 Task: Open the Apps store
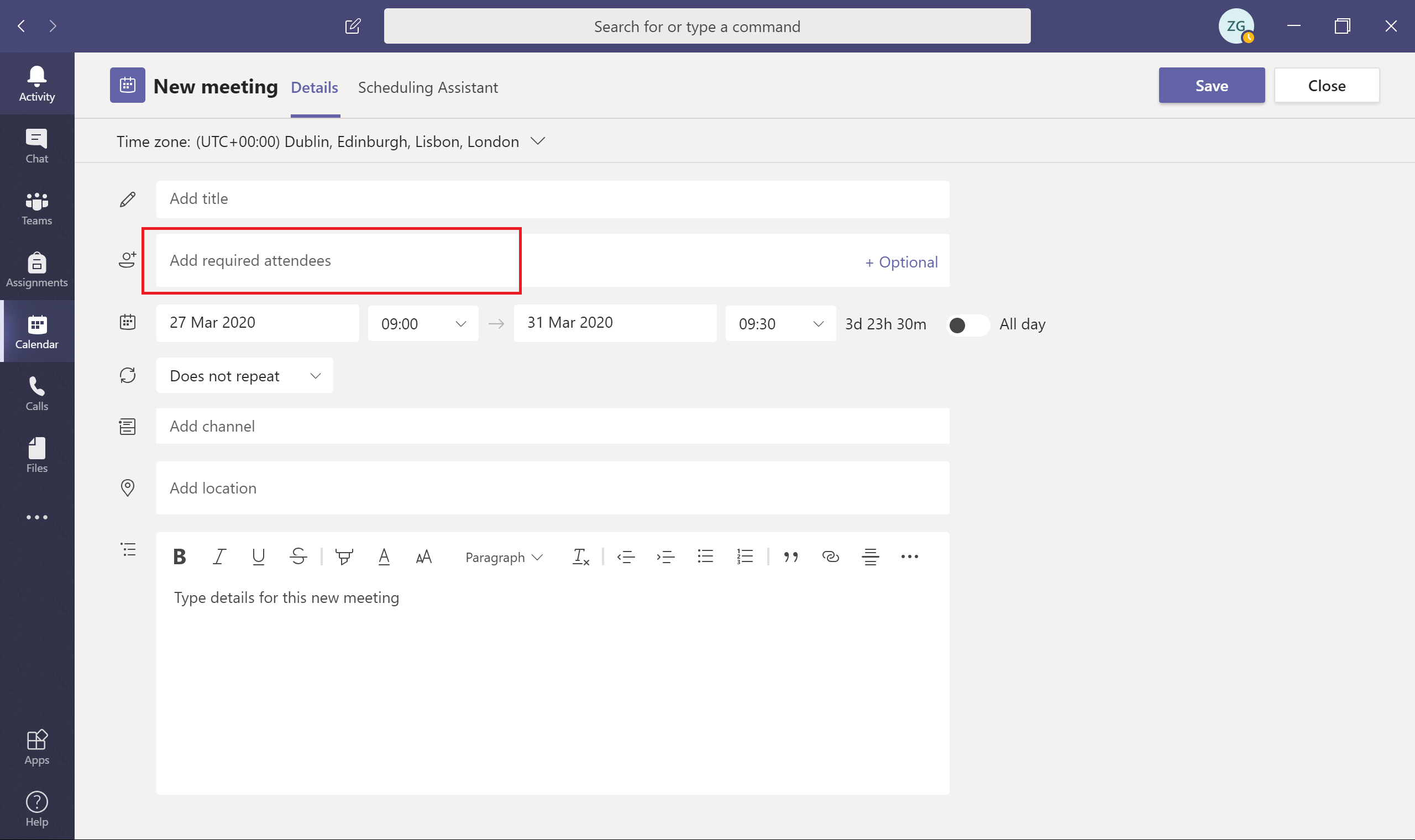point(37,747)
